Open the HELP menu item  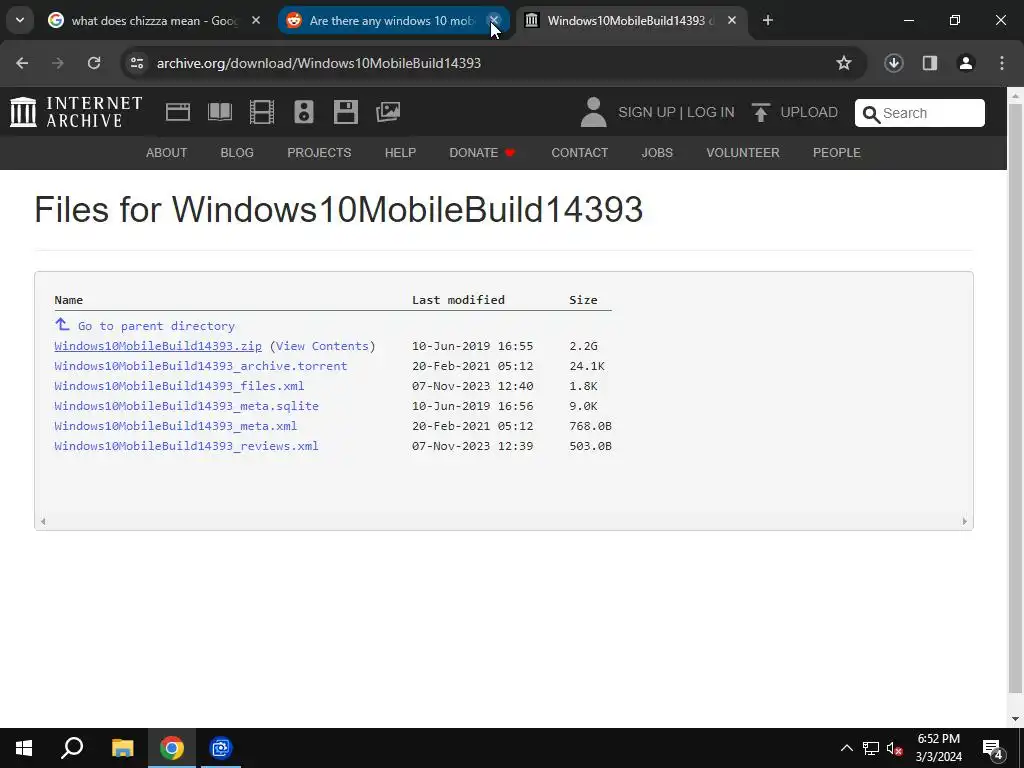tap(400, 153)
